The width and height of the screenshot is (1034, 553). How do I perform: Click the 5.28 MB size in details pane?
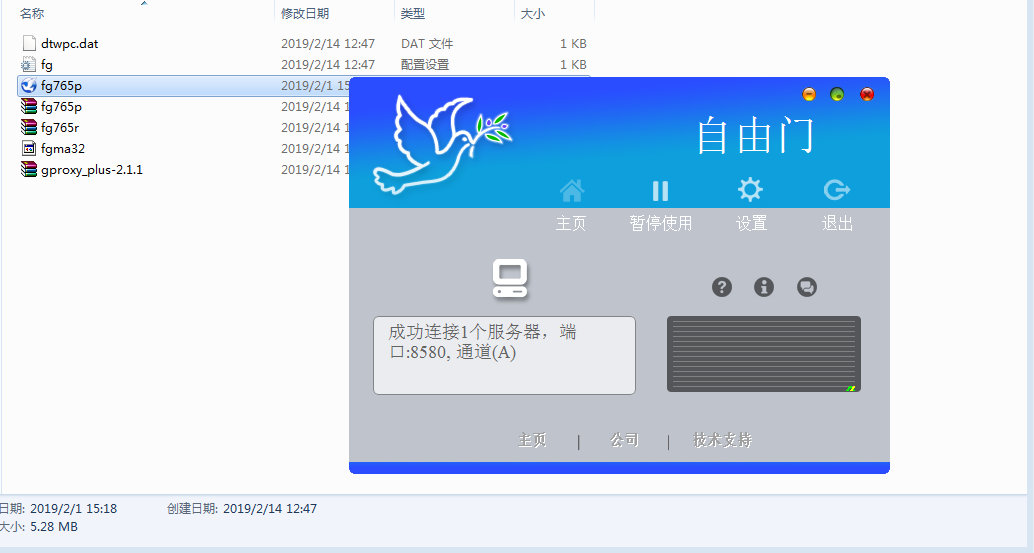[53, 527]
